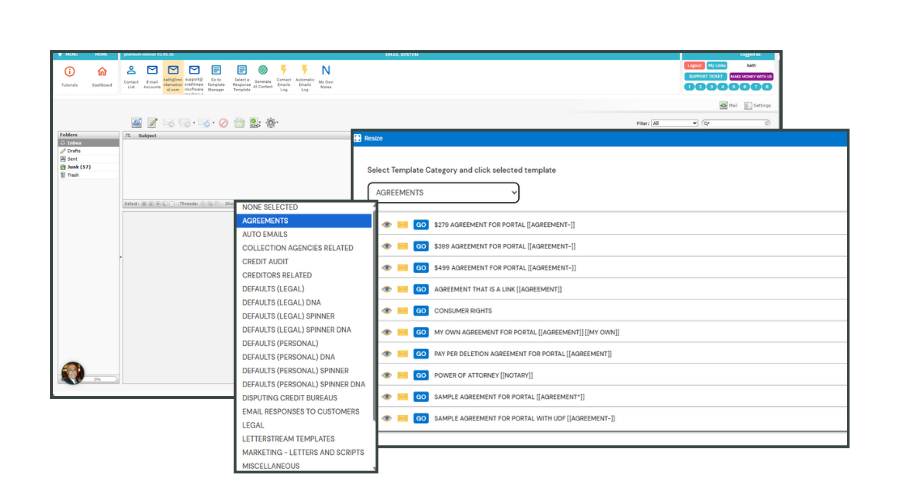Go to the Dashboard home icon

click(102, 72)
